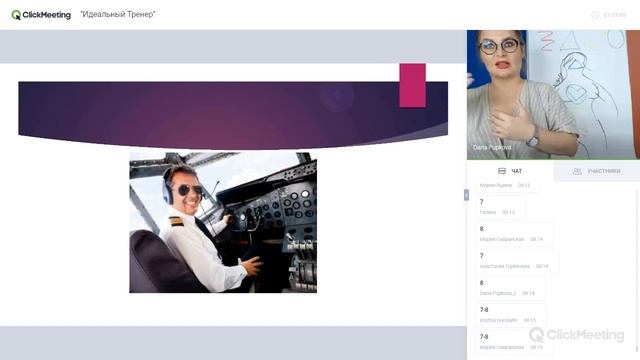Image resolution: width=640 pixels, height=360 pixels.
Task: Click the clock icon beside the session timer
Action: [x=595, y=15]
